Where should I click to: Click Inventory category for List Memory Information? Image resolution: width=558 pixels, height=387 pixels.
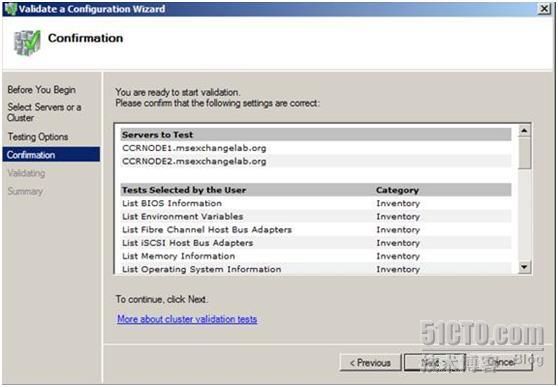398,256
